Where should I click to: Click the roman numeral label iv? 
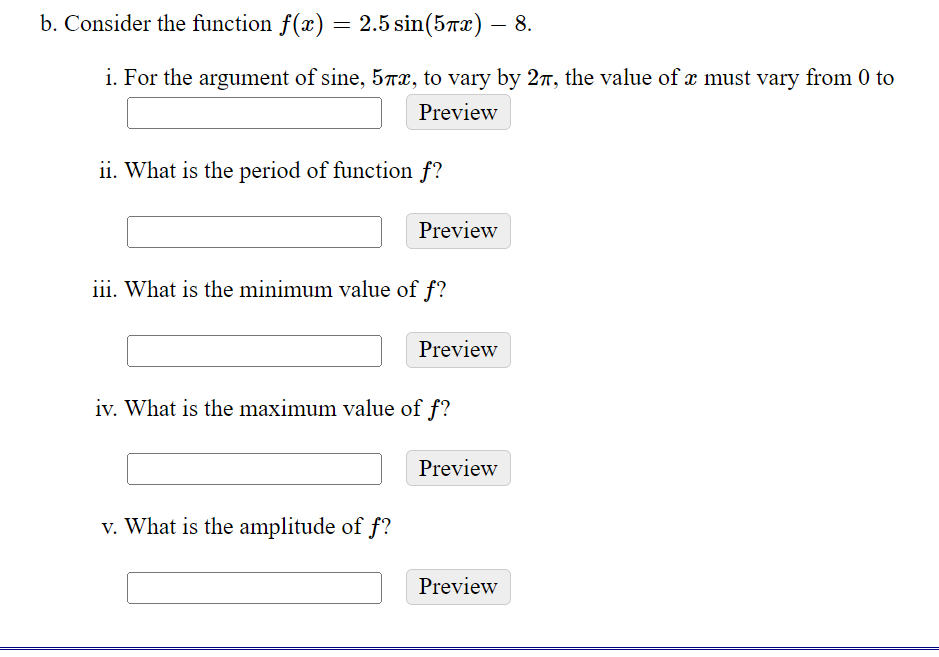coord(102,408)
